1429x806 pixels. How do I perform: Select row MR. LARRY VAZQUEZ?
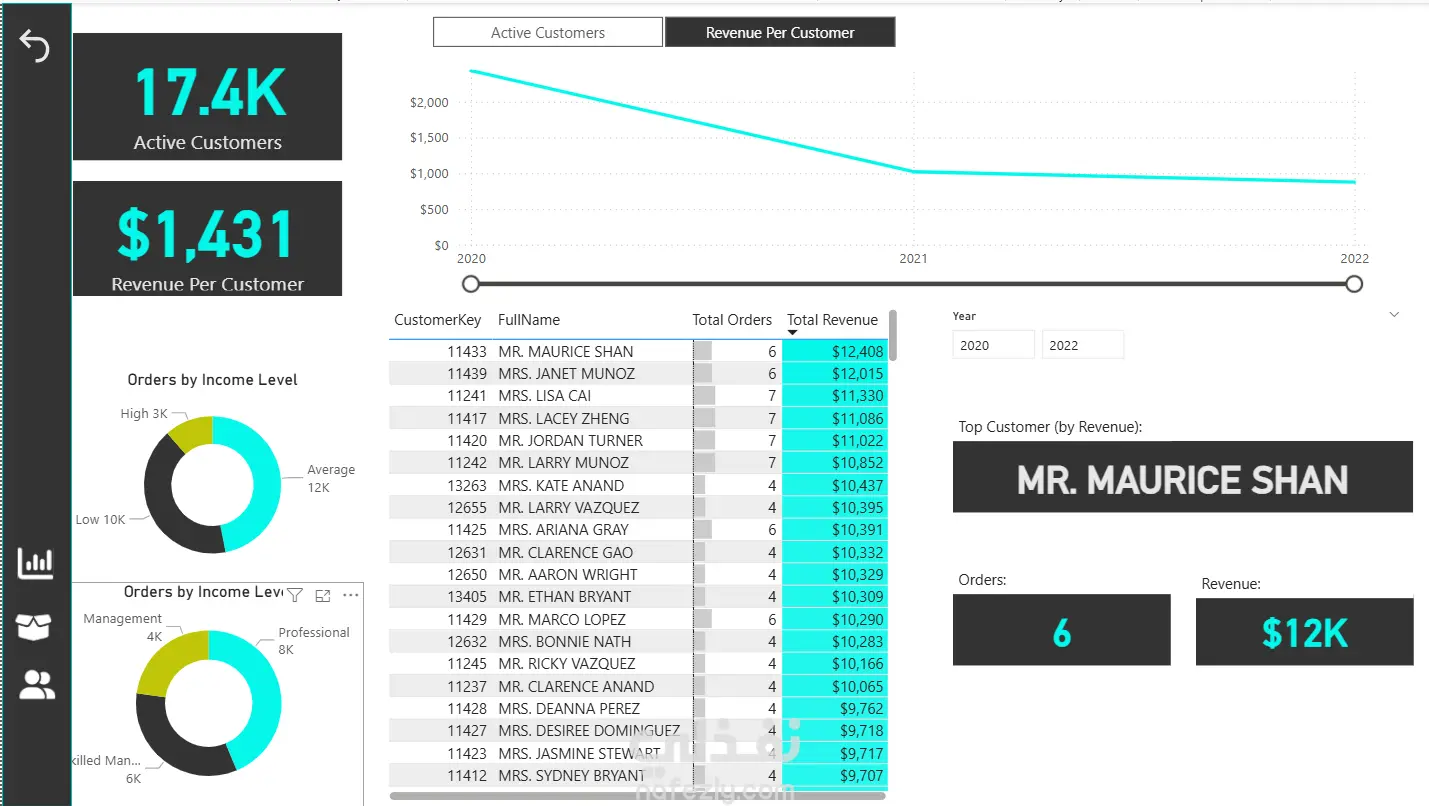click(x=638, y=507)
